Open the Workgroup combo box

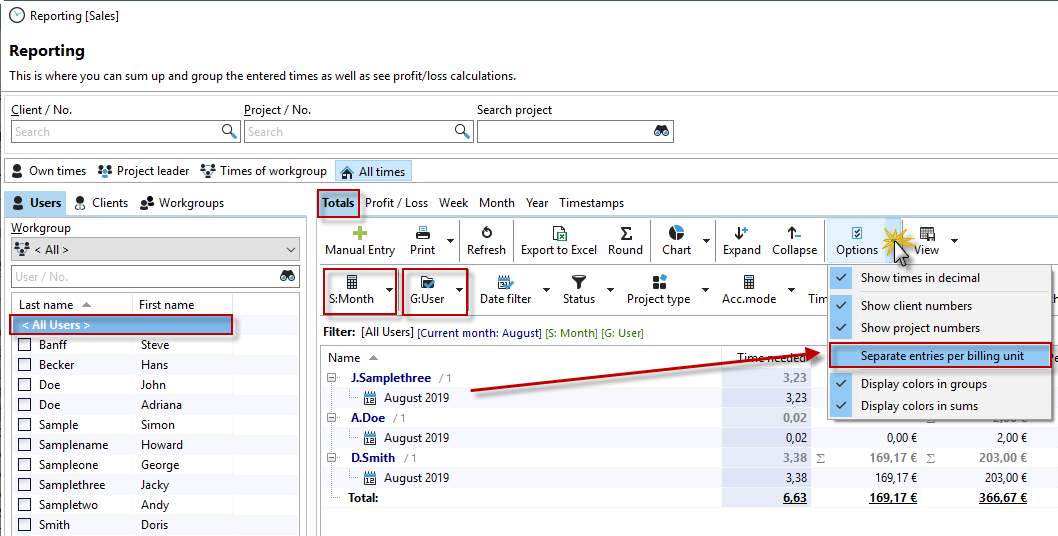tap(155, 250)
